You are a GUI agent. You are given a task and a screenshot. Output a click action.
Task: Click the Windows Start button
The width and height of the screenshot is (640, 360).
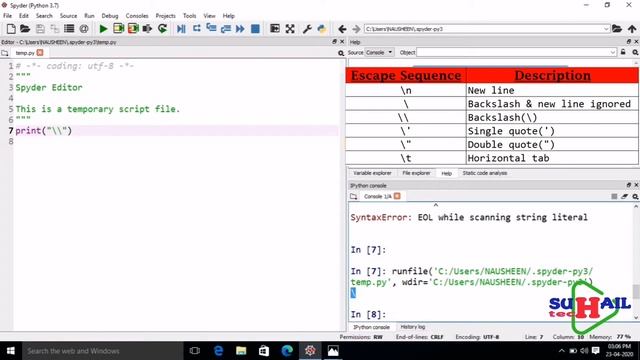11,351
